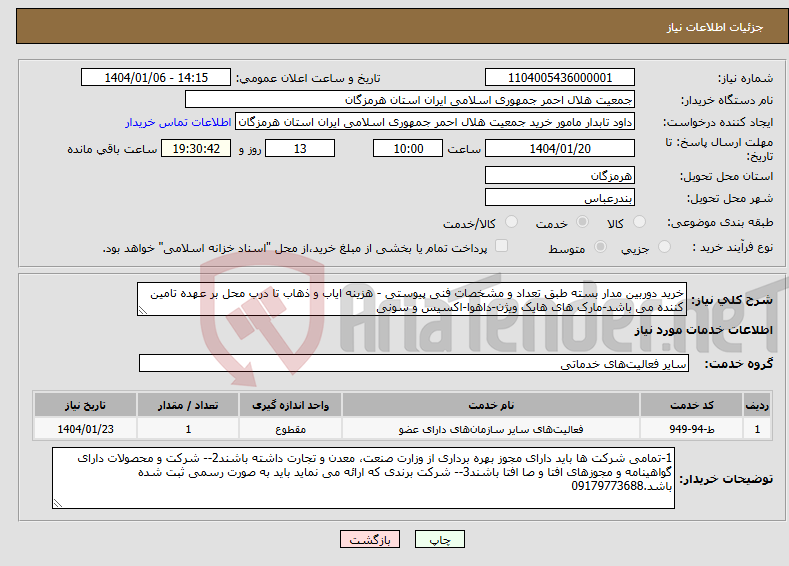Select the متوسط purchase type radio
This screenshot has height=566, width=789.
click(x=600, y=247)
